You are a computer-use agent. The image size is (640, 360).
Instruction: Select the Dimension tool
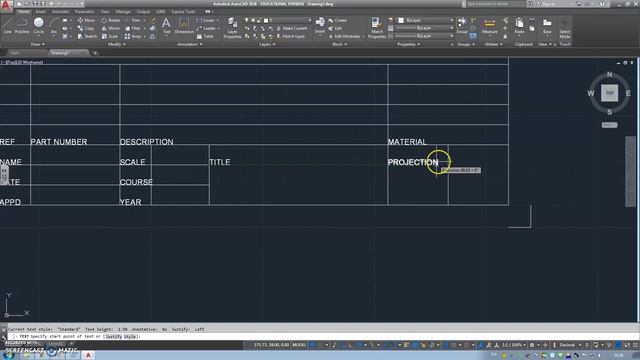184,25
